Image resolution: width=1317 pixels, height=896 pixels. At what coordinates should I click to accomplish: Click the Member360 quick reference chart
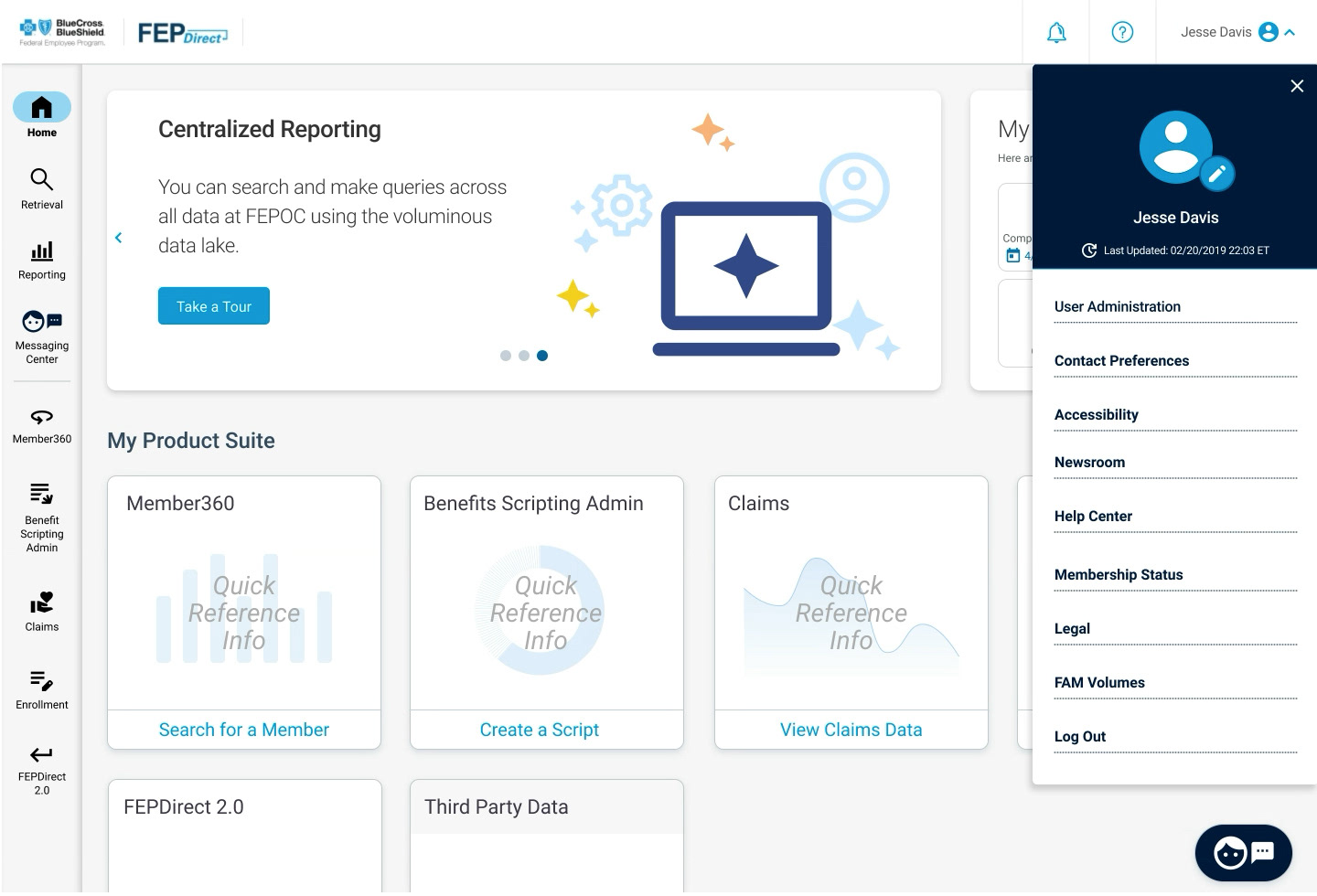[244, 608]
